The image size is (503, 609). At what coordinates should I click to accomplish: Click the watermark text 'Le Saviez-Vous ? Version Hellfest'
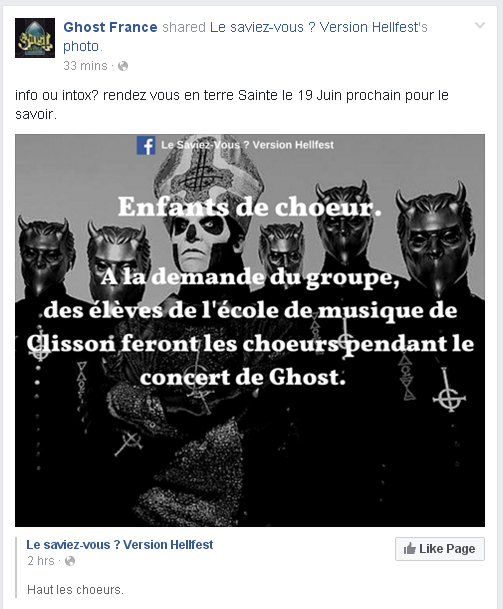[x=247, y=145]
